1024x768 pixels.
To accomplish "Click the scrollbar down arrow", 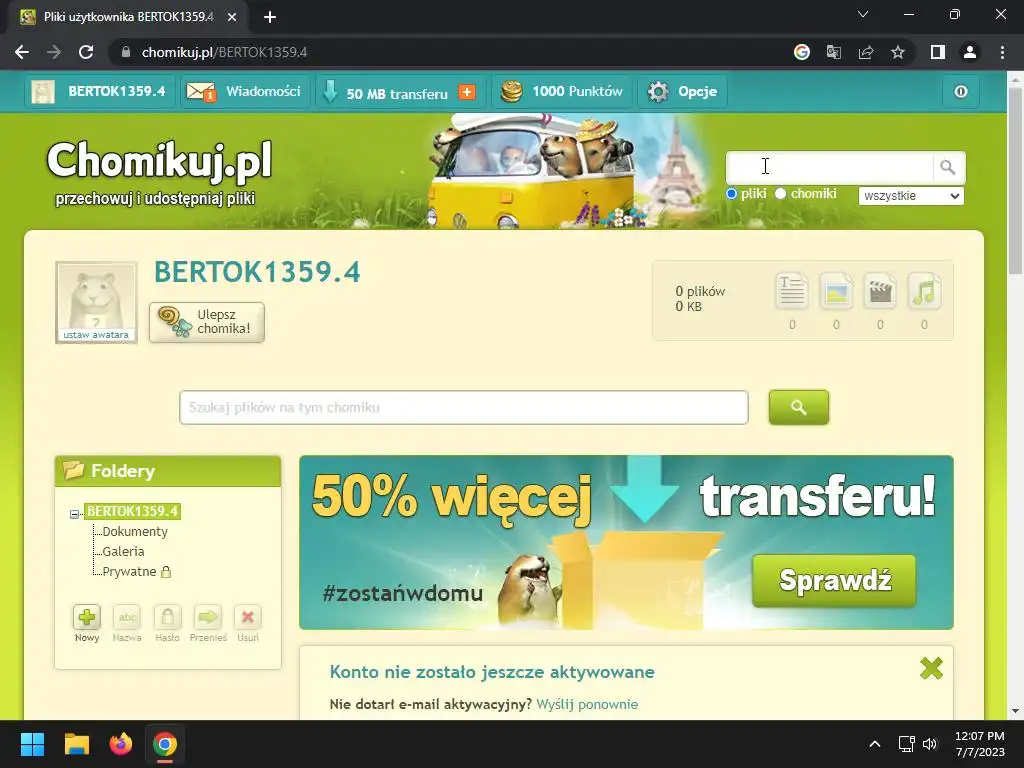I will click(1016, 711).
